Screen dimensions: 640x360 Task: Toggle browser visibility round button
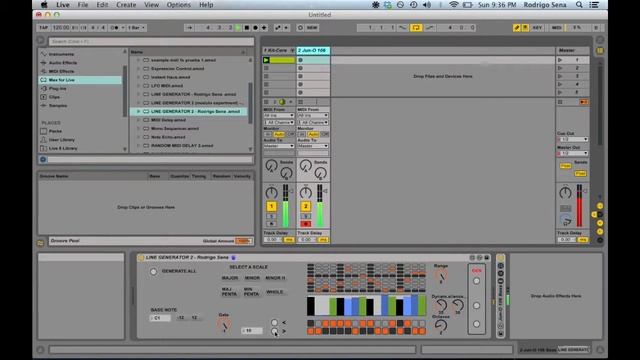coord(40,40)
